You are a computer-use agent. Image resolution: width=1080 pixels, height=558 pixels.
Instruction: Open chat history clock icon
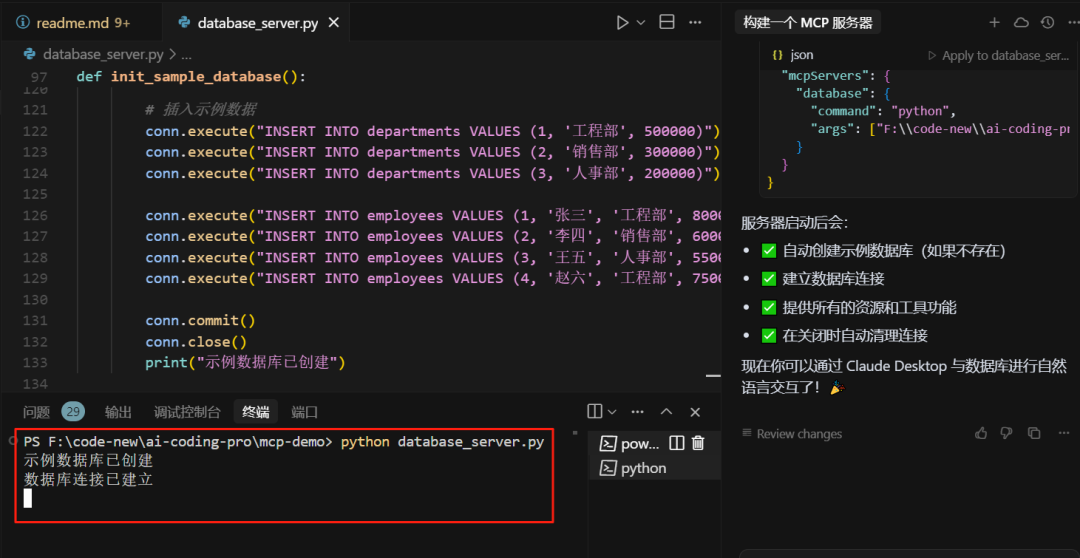[1047, 22]
